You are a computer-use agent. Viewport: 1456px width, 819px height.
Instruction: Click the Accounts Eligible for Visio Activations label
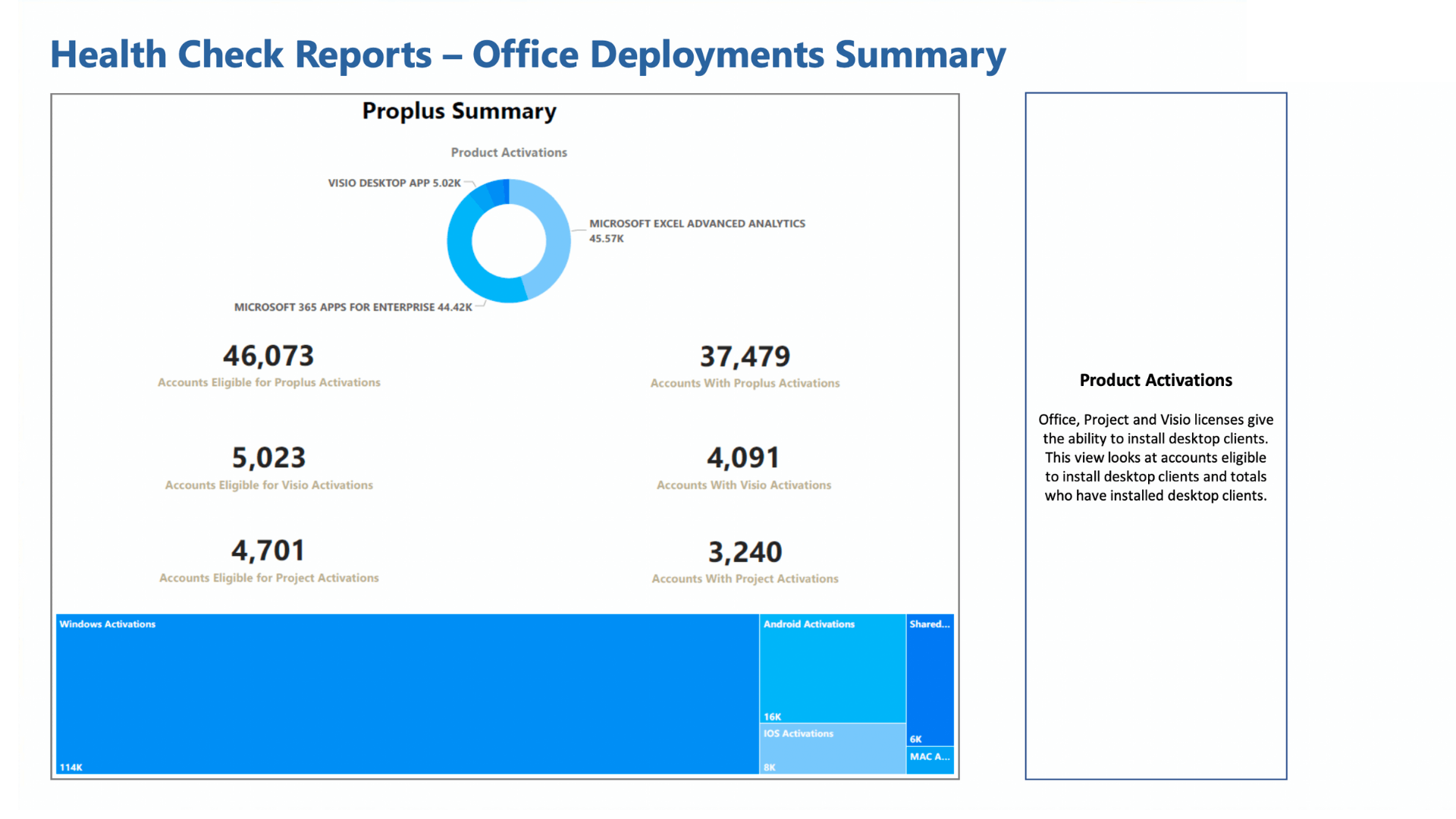click(x=269, y=485)
